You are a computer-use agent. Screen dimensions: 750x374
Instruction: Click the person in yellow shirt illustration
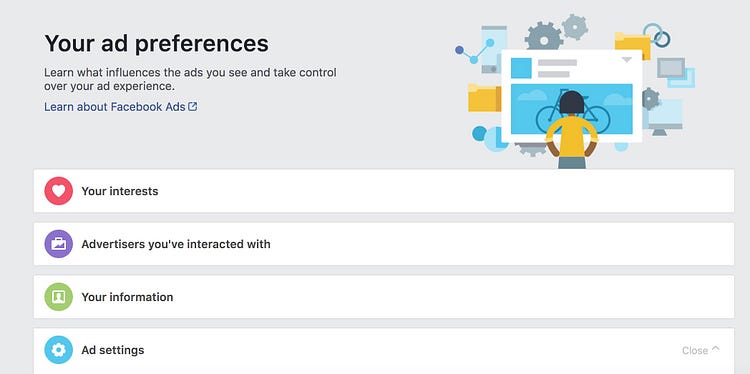[x=572, y=130]
